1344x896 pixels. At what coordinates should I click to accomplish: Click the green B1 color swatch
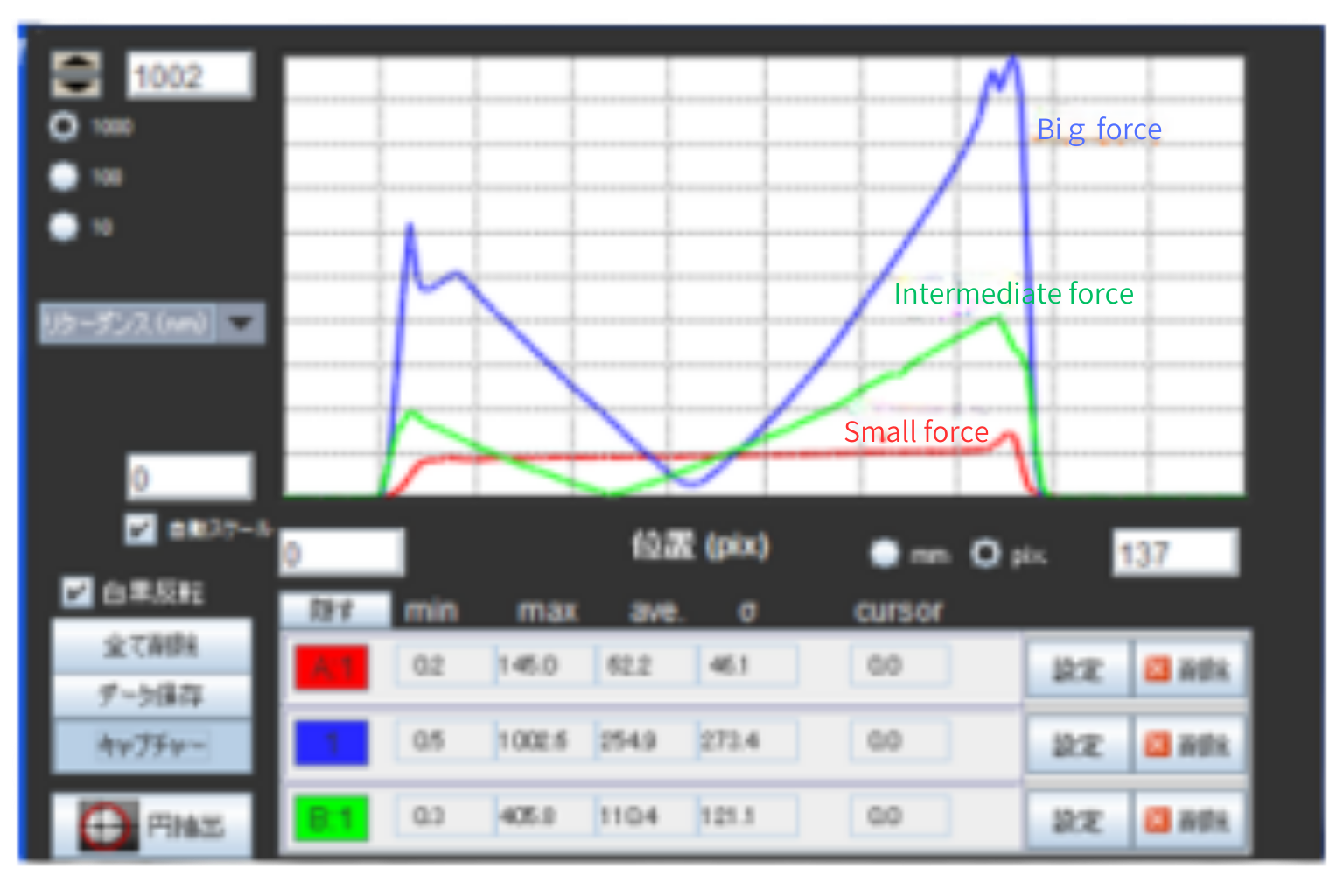point(332,818)
